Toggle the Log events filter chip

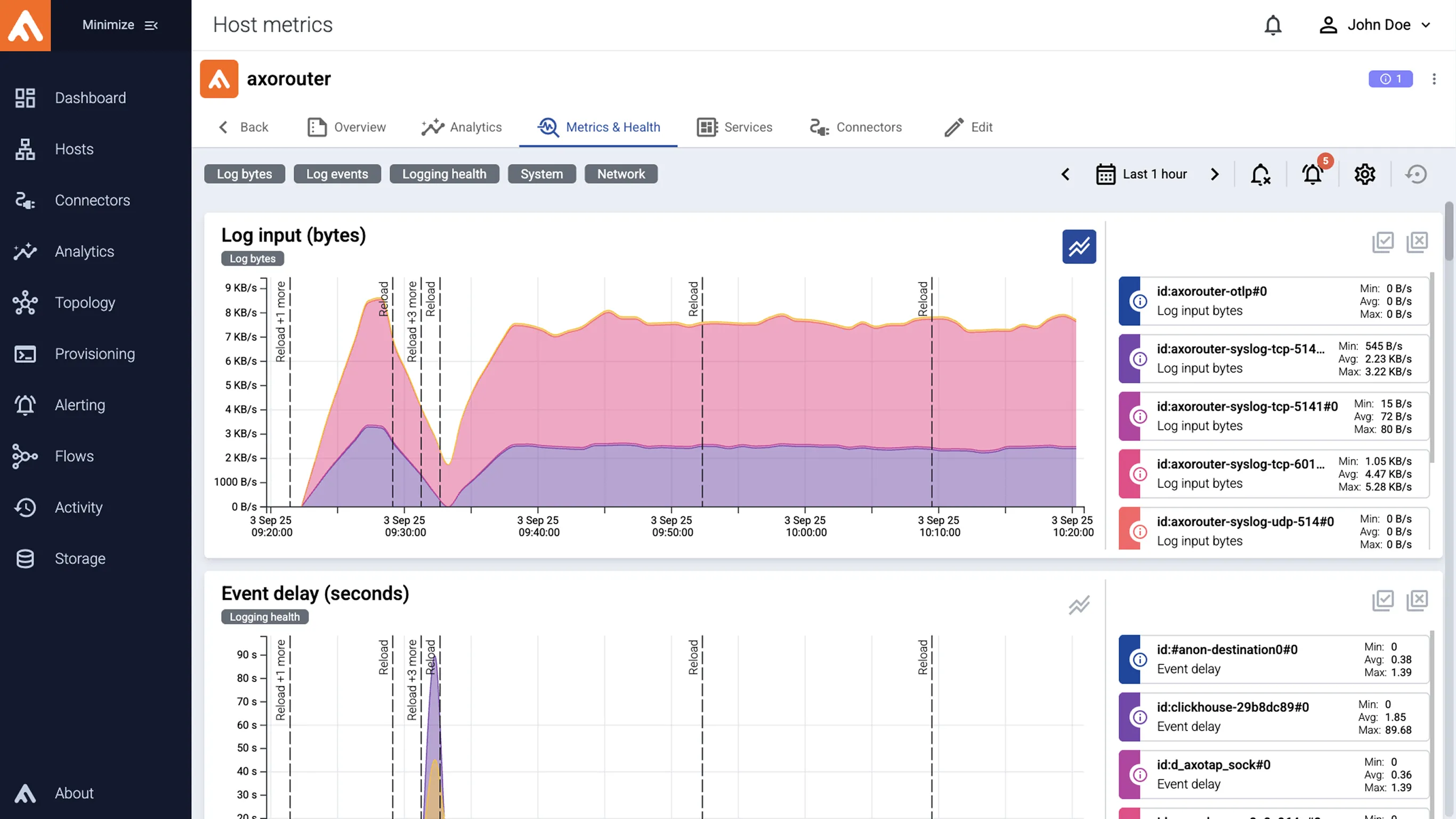coord(337,174)
